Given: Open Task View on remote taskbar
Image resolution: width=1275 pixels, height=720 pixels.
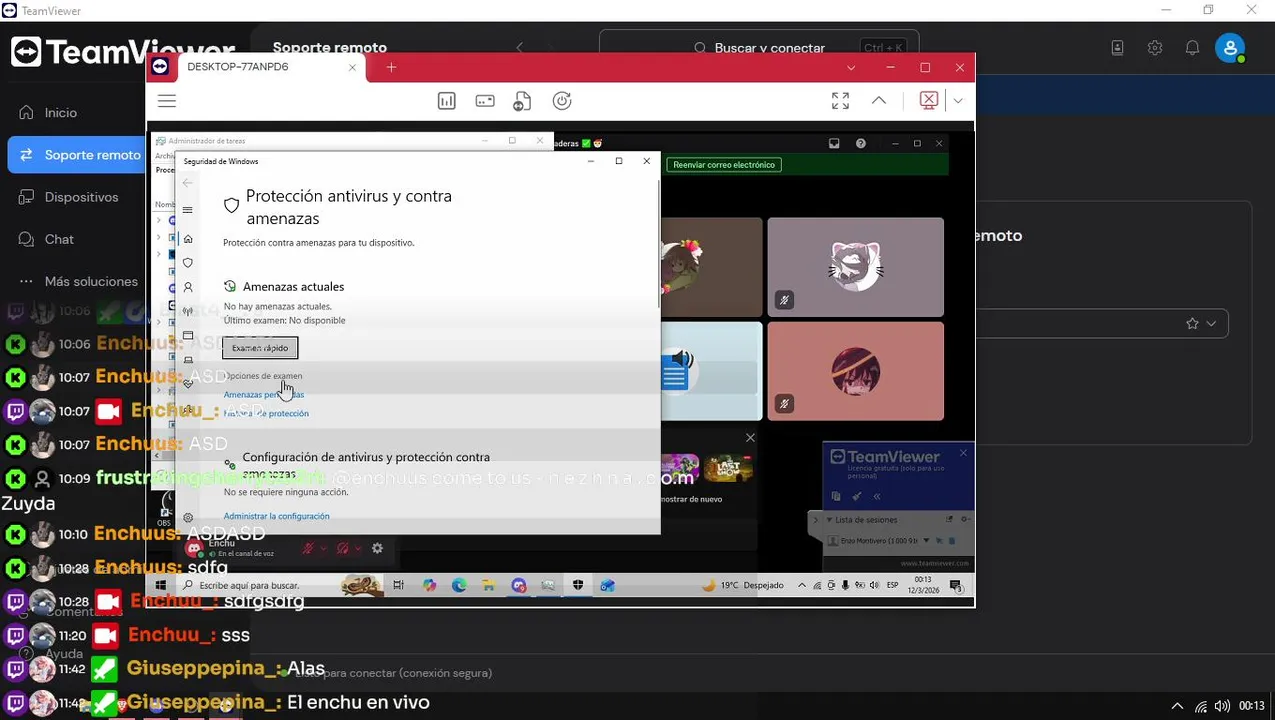Looking at the screenshot, I should (398, 585).
